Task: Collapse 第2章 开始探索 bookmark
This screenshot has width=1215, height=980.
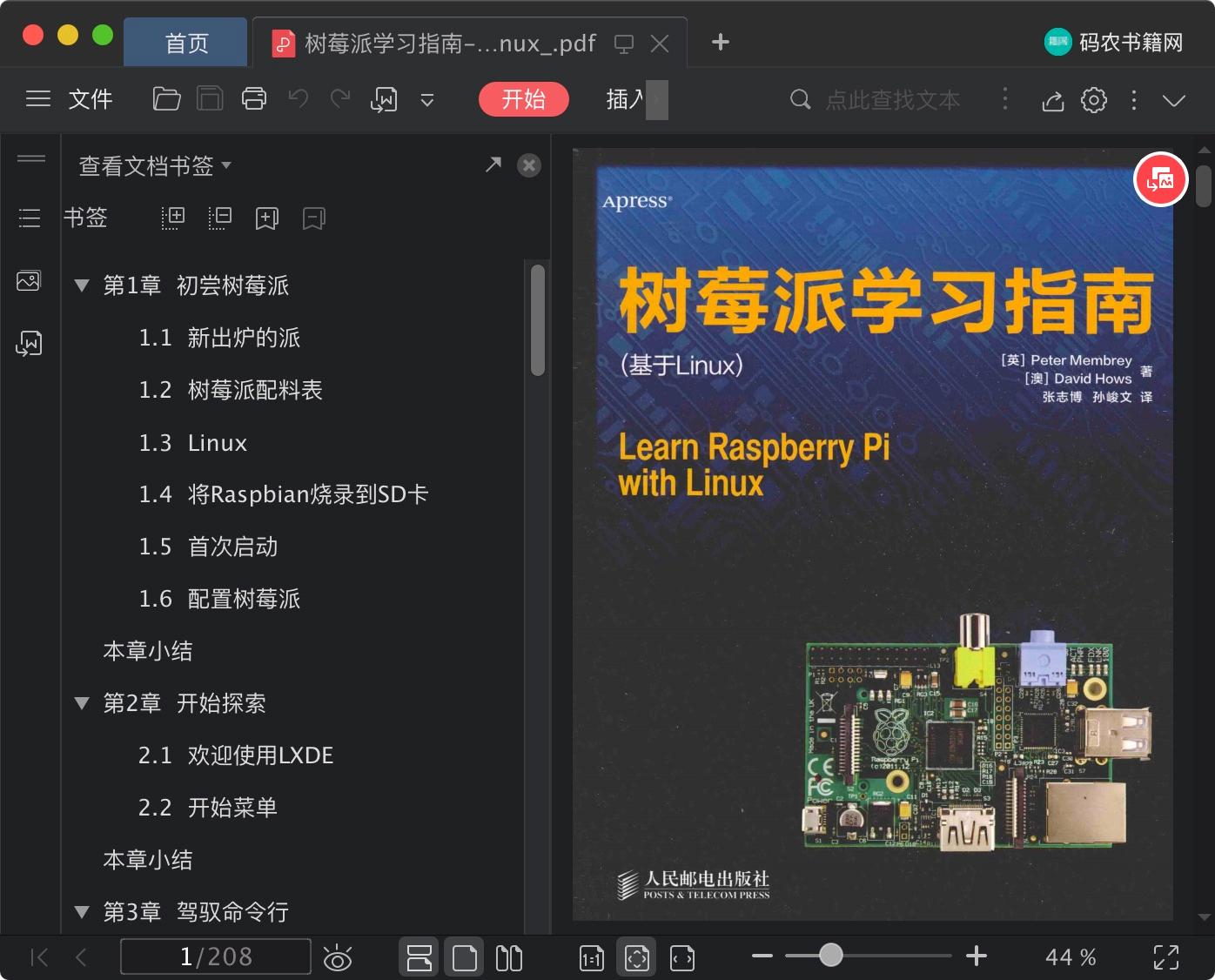Action: point(82,703)
